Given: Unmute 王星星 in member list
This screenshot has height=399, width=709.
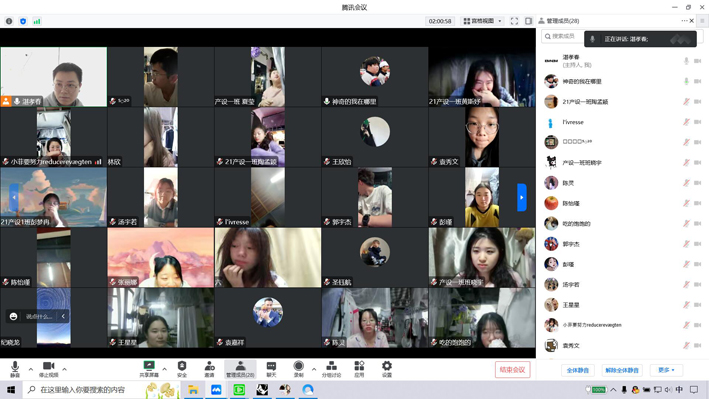Looking at the screenshot, I should [x=686, y=305].
